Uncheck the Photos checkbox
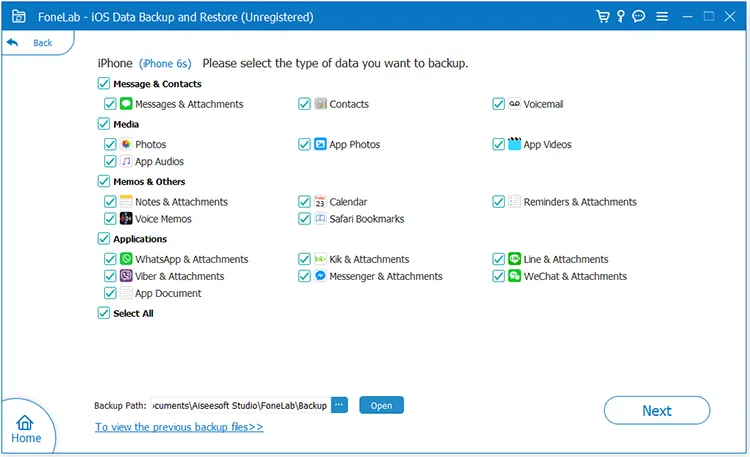The image size is (750, 457). (x=110, y=144)
